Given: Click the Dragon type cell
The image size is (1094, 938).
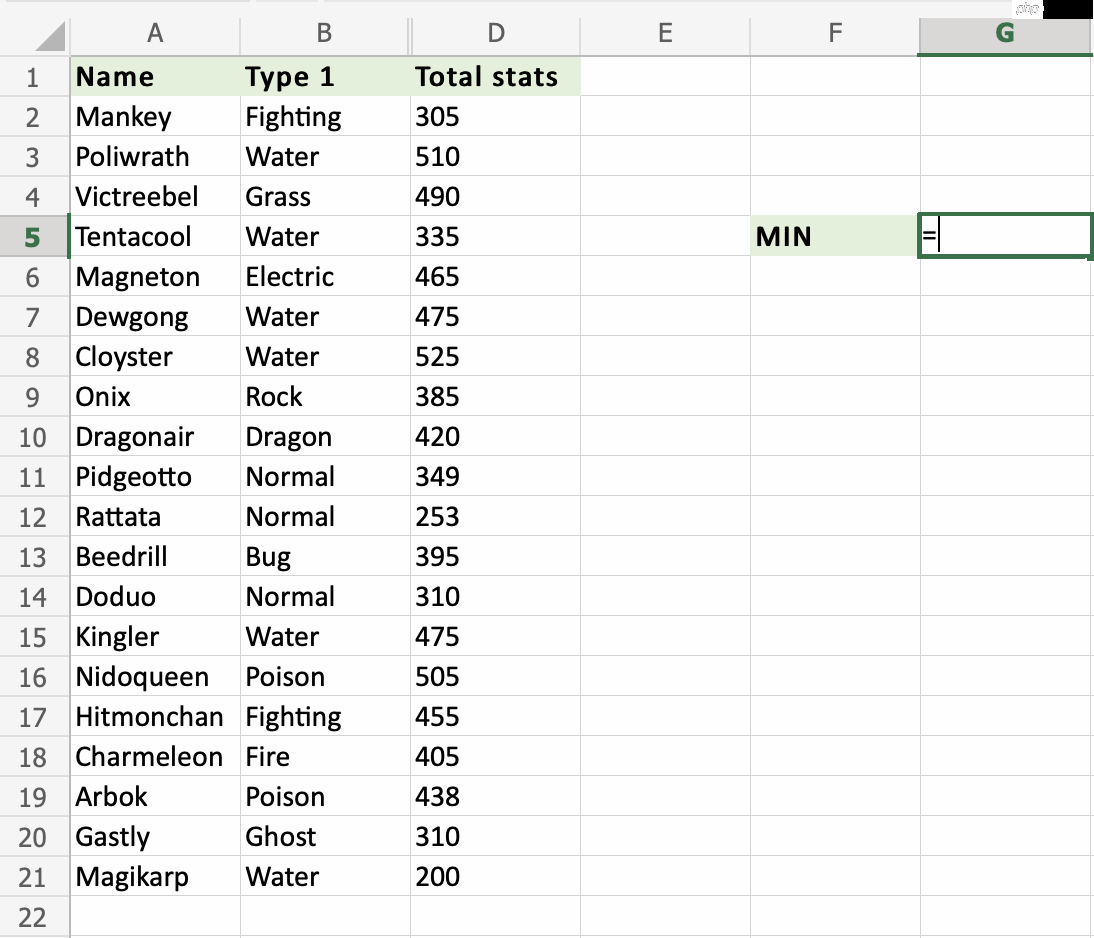Looking at the screenshot, I should coord(325,436).
